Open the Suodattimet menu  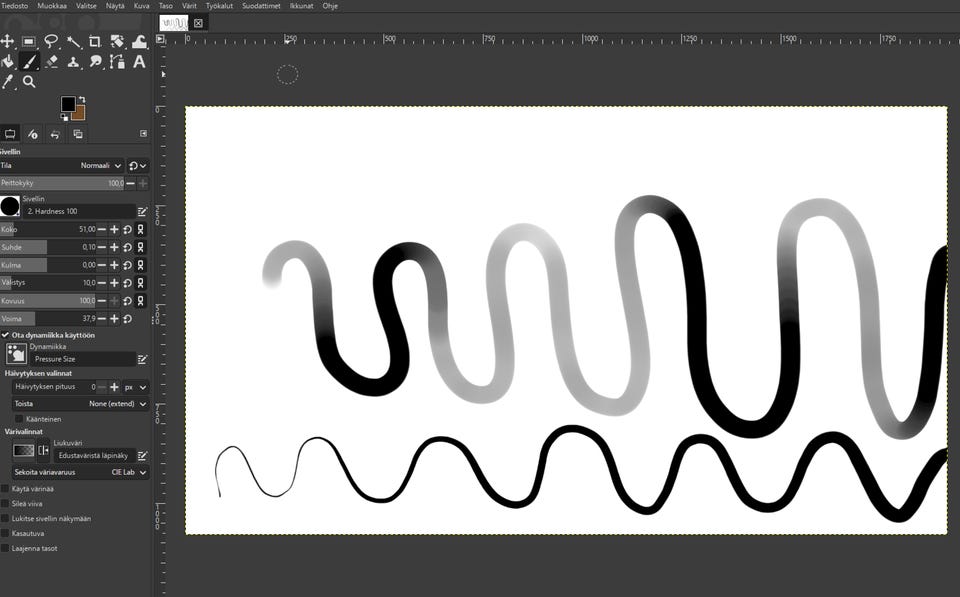(261, 6)
